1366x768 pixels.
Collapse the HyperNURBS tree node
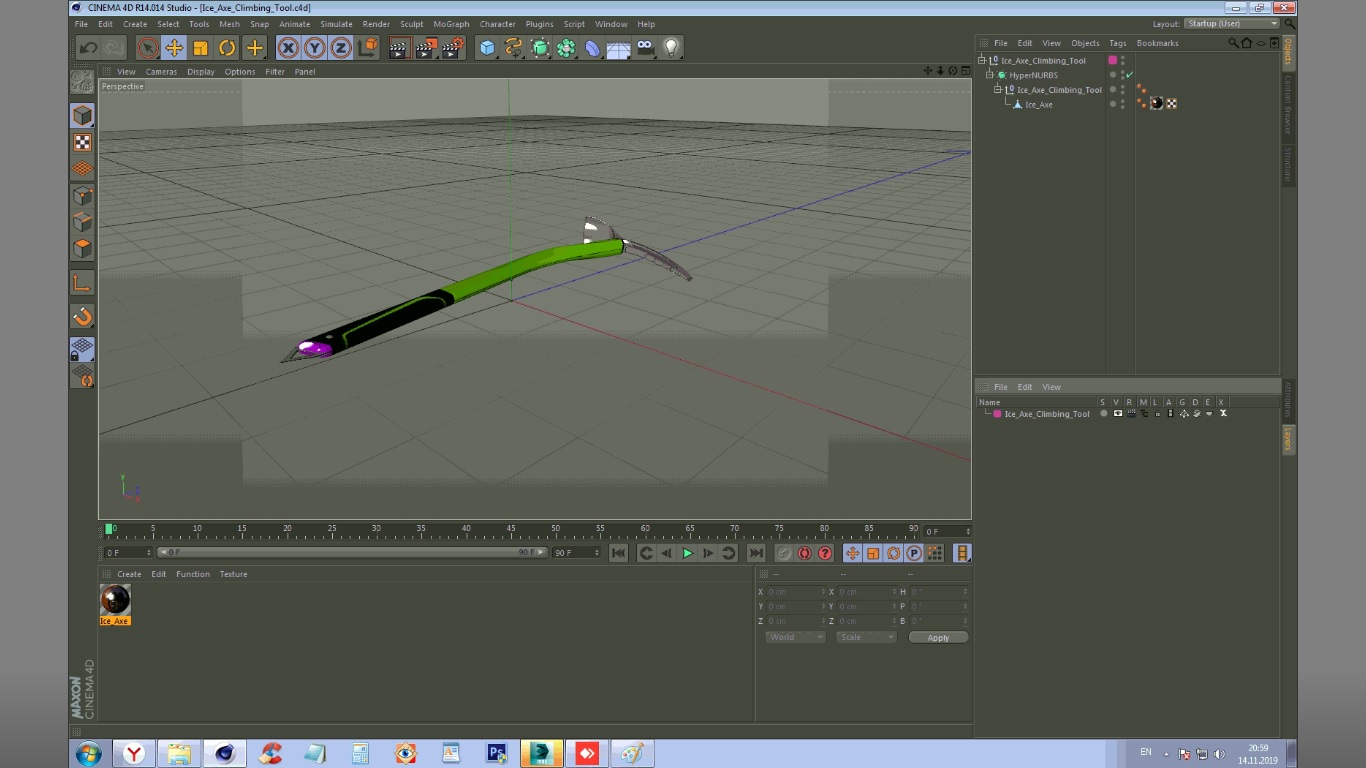tap(990, 75)
